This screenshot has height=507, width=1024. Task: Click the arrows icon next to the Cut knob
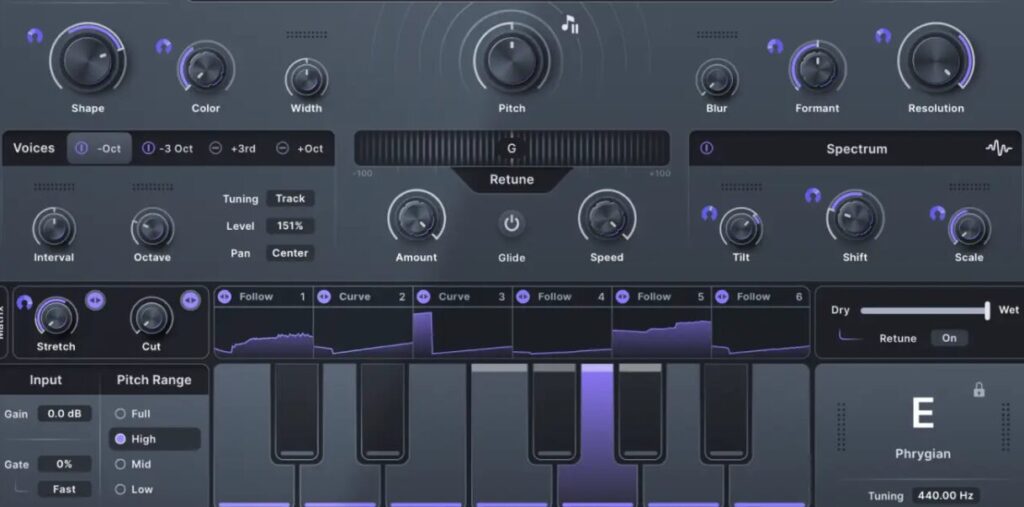(190, 301)
